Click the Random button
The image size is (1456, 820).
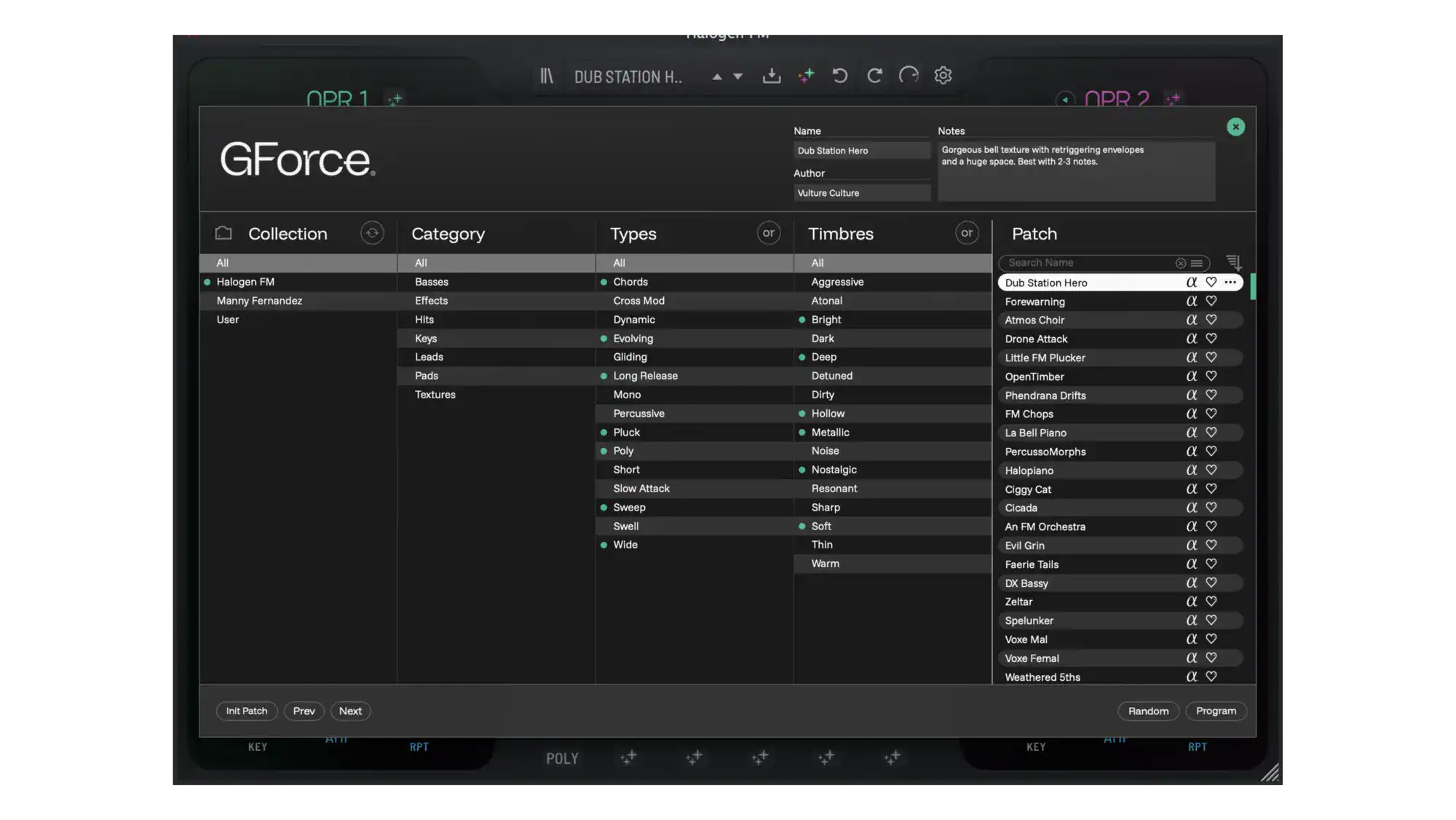point(1148,711)
